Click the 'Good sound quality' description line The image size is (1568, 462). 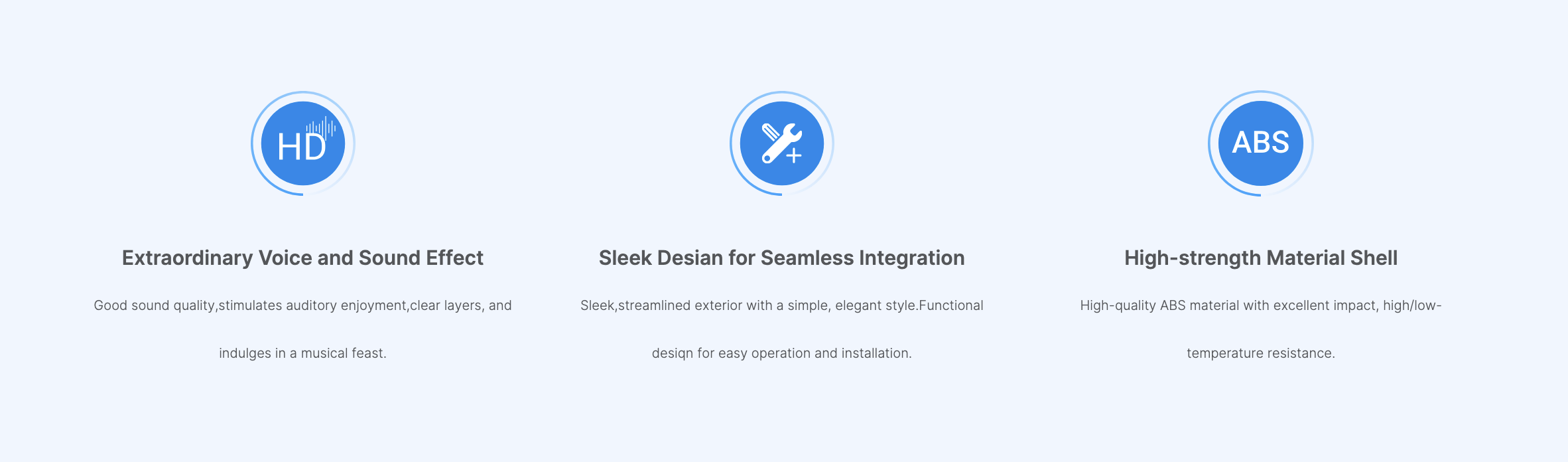pyautogui.click(x=302, y=305)
